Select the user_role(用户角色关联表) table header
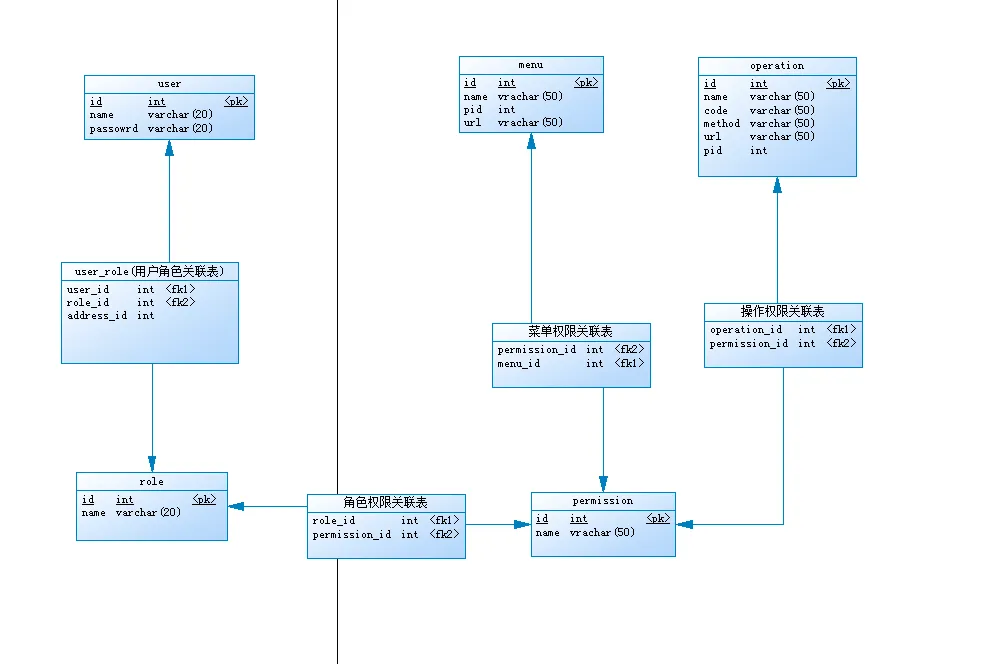Viewport: 1002px width, 664px height. 150,272
